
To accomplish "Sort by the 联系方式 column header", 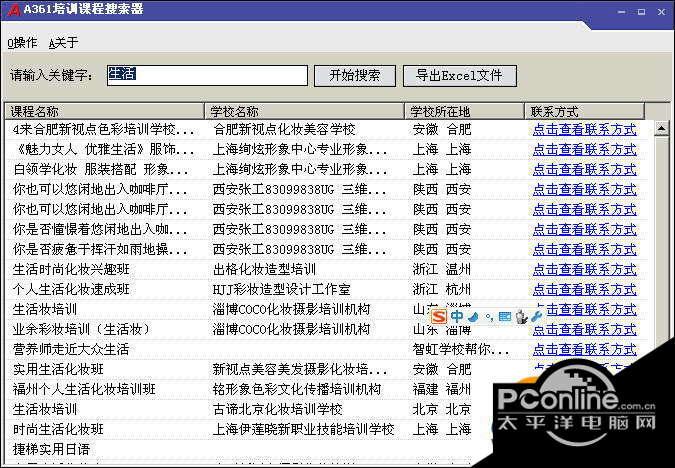I will pyautogui.click(x=585, y=112).
